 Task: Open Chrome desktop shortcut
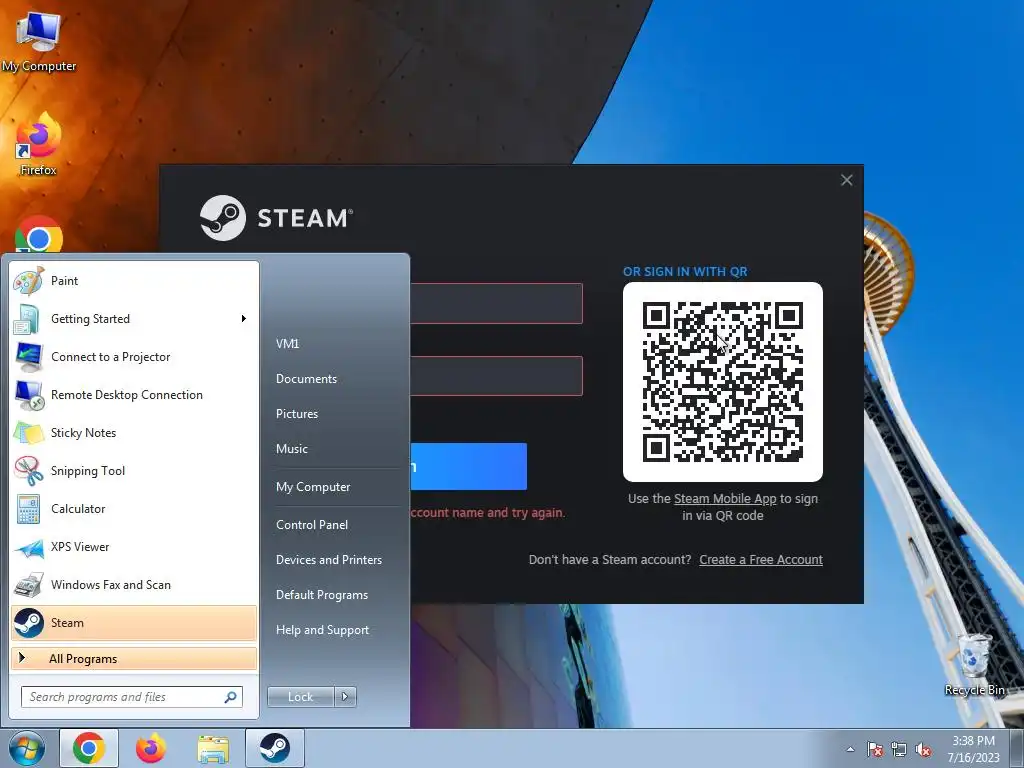point(39,235)
